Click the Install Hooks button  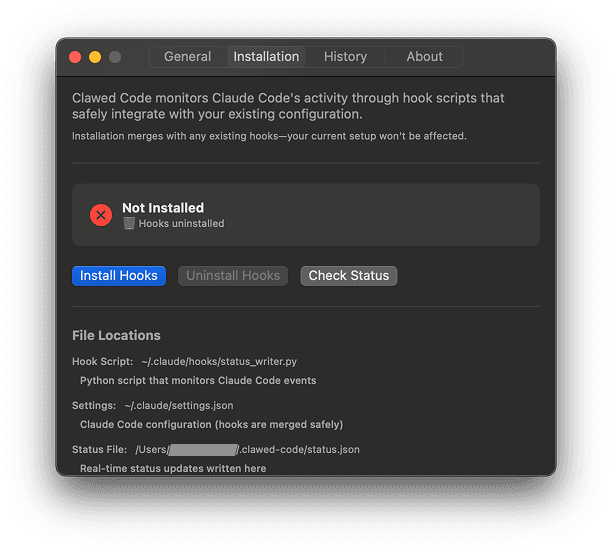[119, 276]
